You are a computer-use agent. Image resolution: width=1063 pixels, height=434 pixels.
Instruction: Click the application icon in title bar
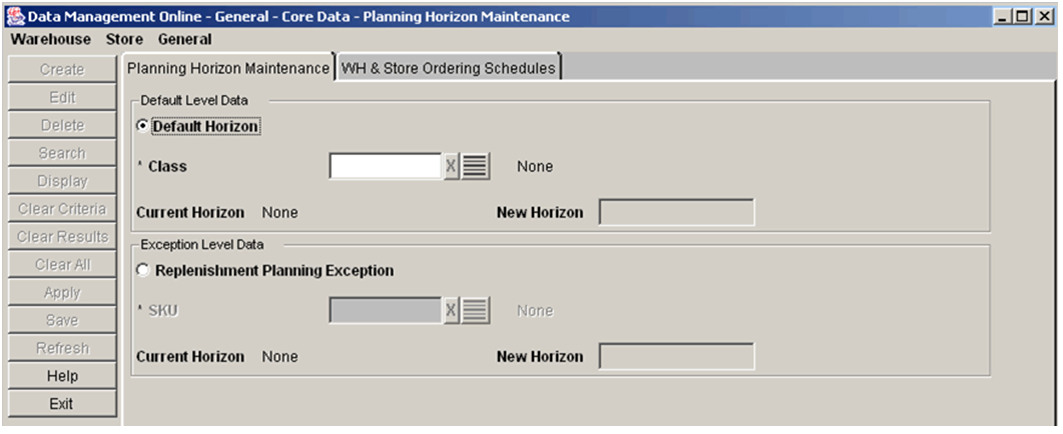(x=19, y=16)
